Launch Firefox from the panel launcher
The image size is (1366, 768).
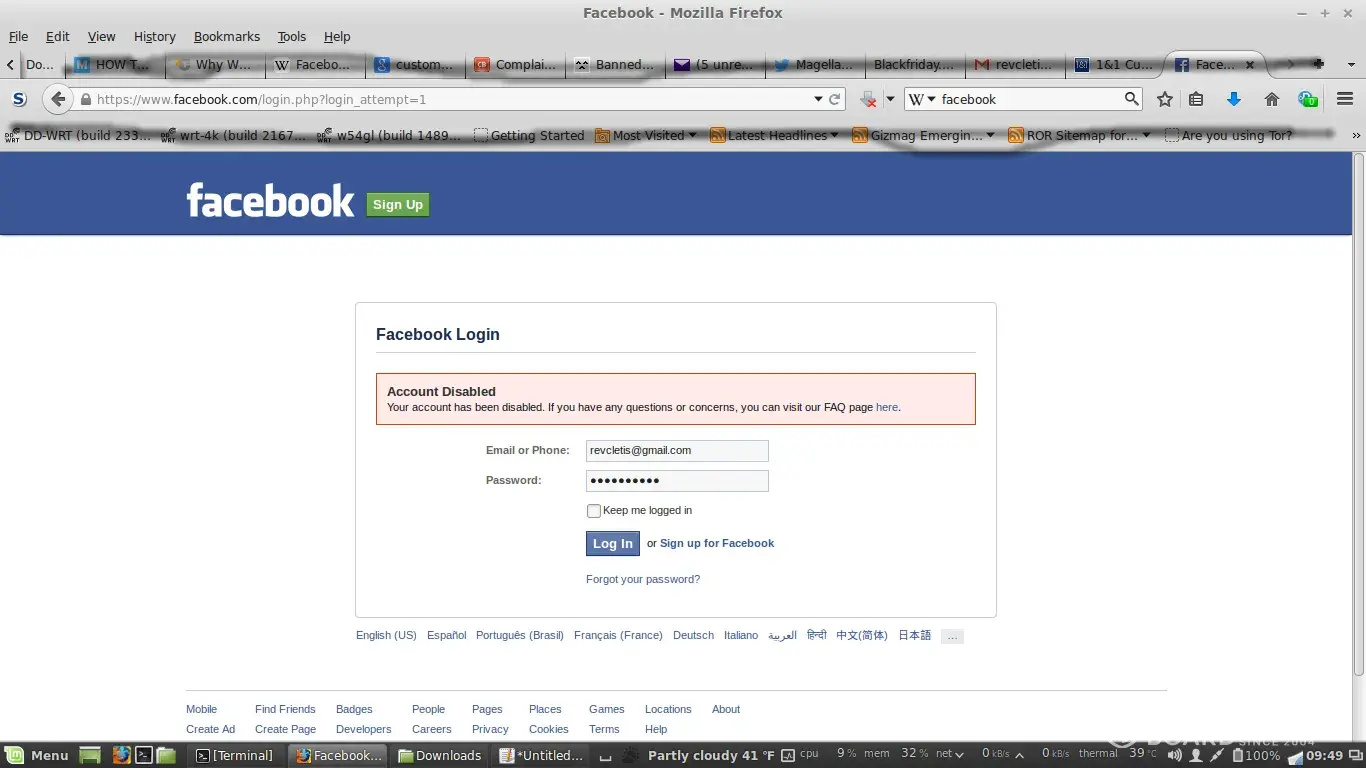tap(121, 755)
